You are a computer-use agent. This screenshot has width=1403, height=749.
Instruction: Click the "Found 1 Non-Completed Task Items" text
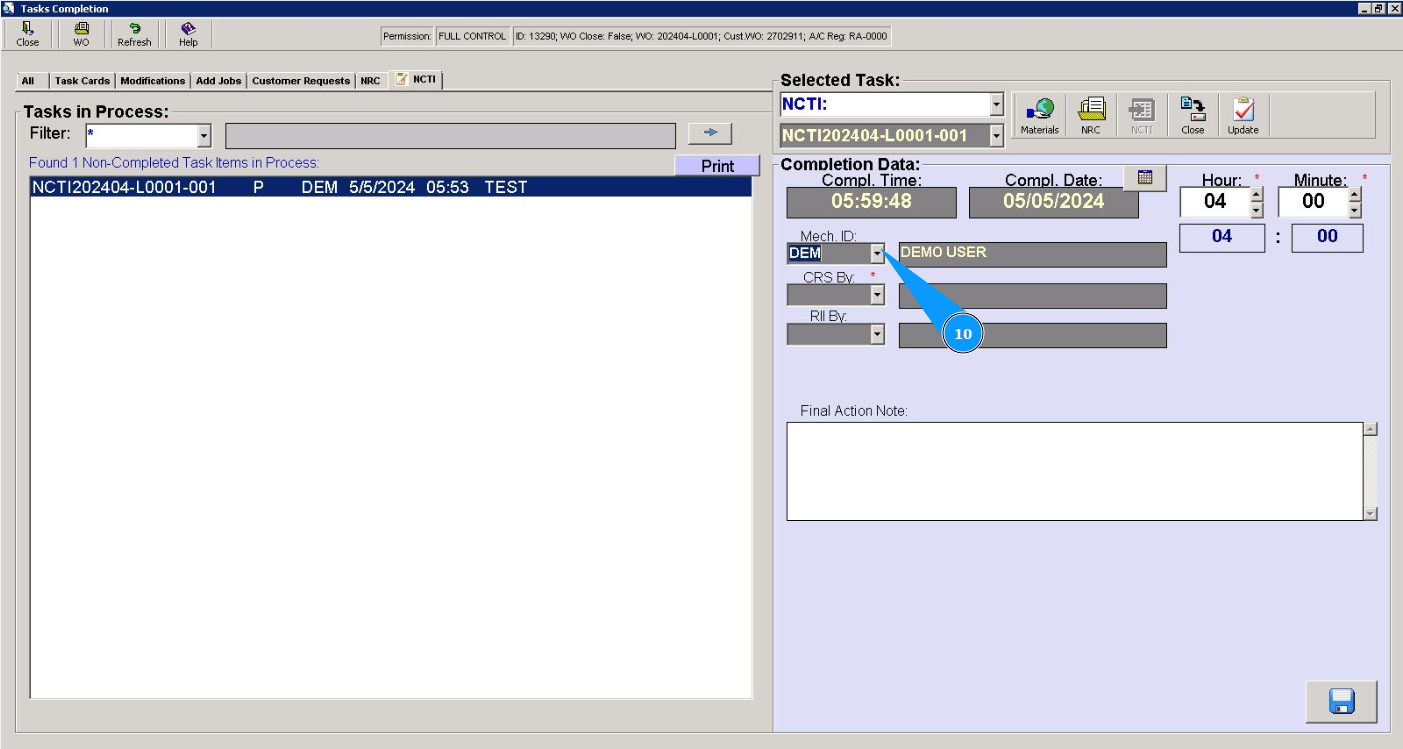[174, 163]
